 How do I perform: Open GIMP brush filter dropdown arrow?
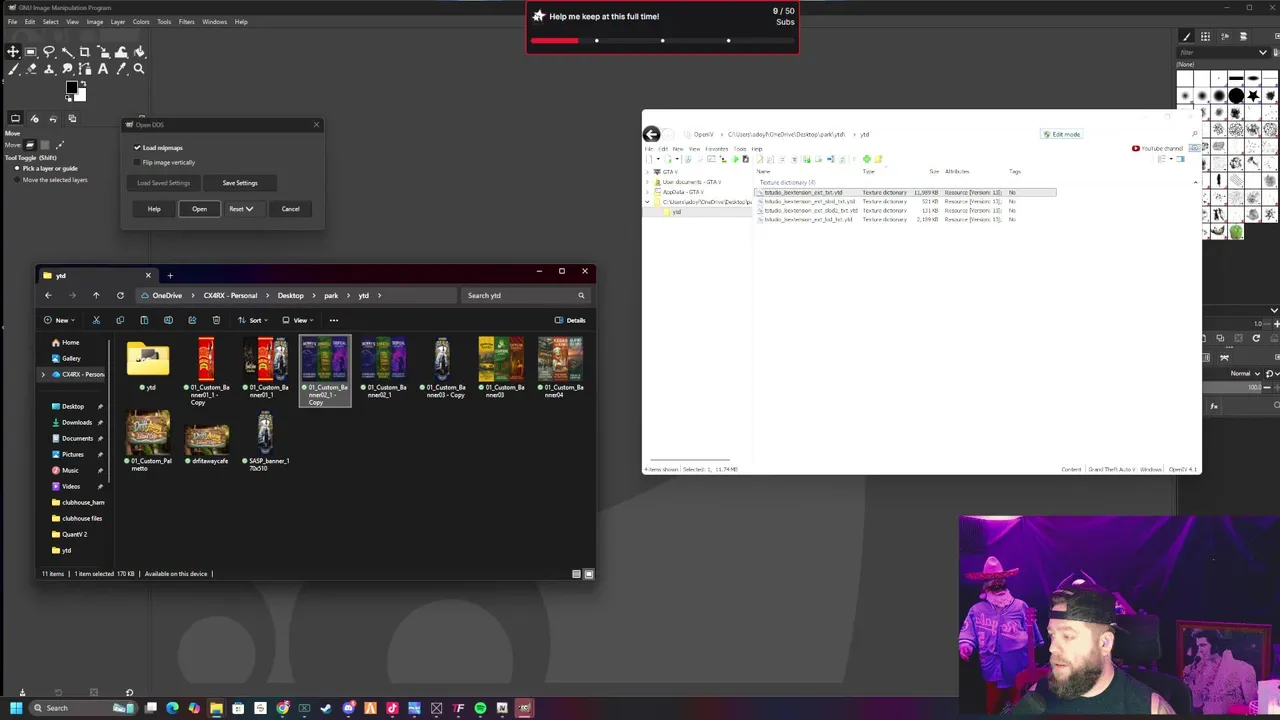pos(1263,52)
